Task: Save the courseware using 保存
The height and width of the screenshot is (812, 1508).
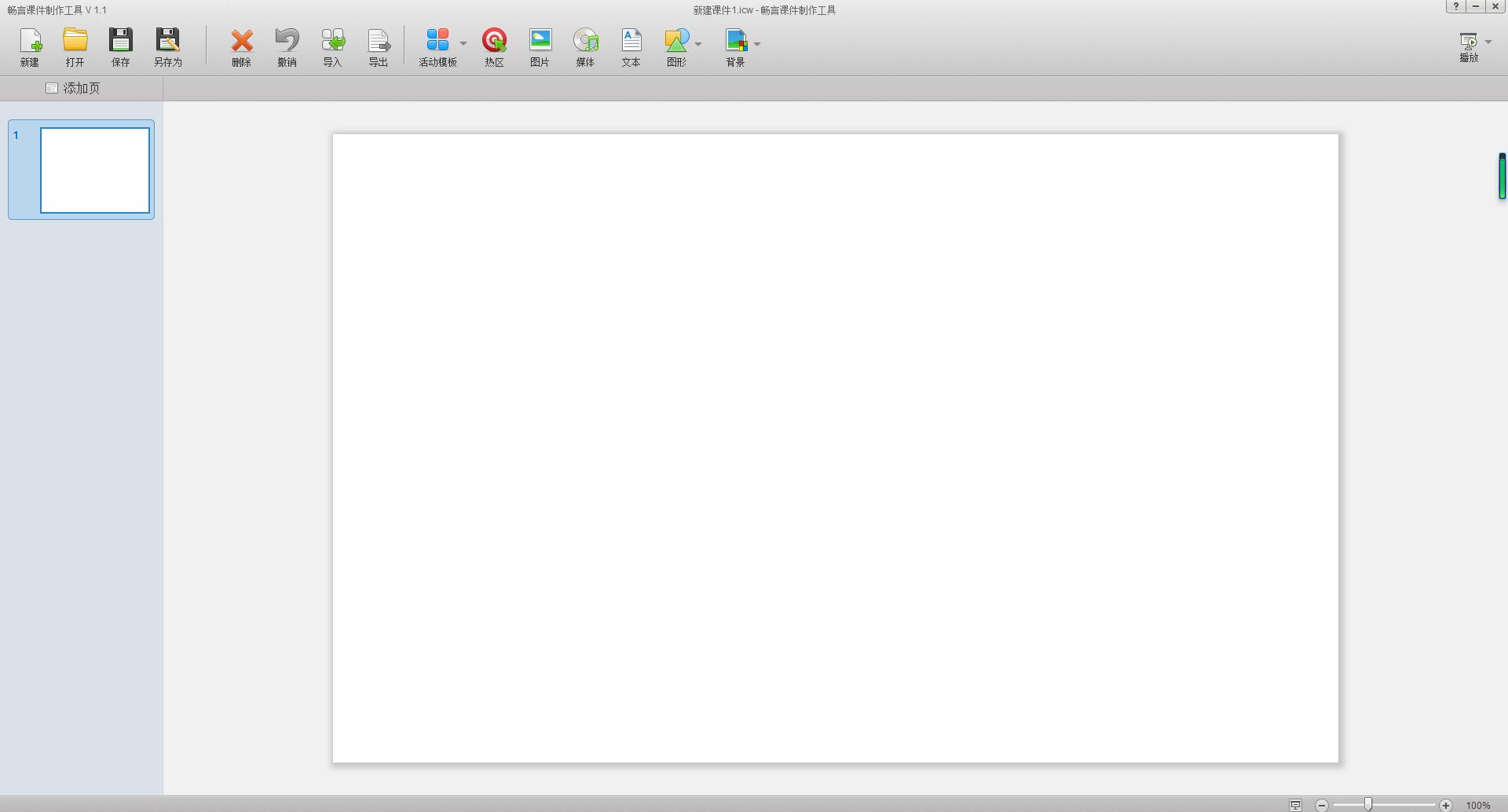Action: coord(120,46)
